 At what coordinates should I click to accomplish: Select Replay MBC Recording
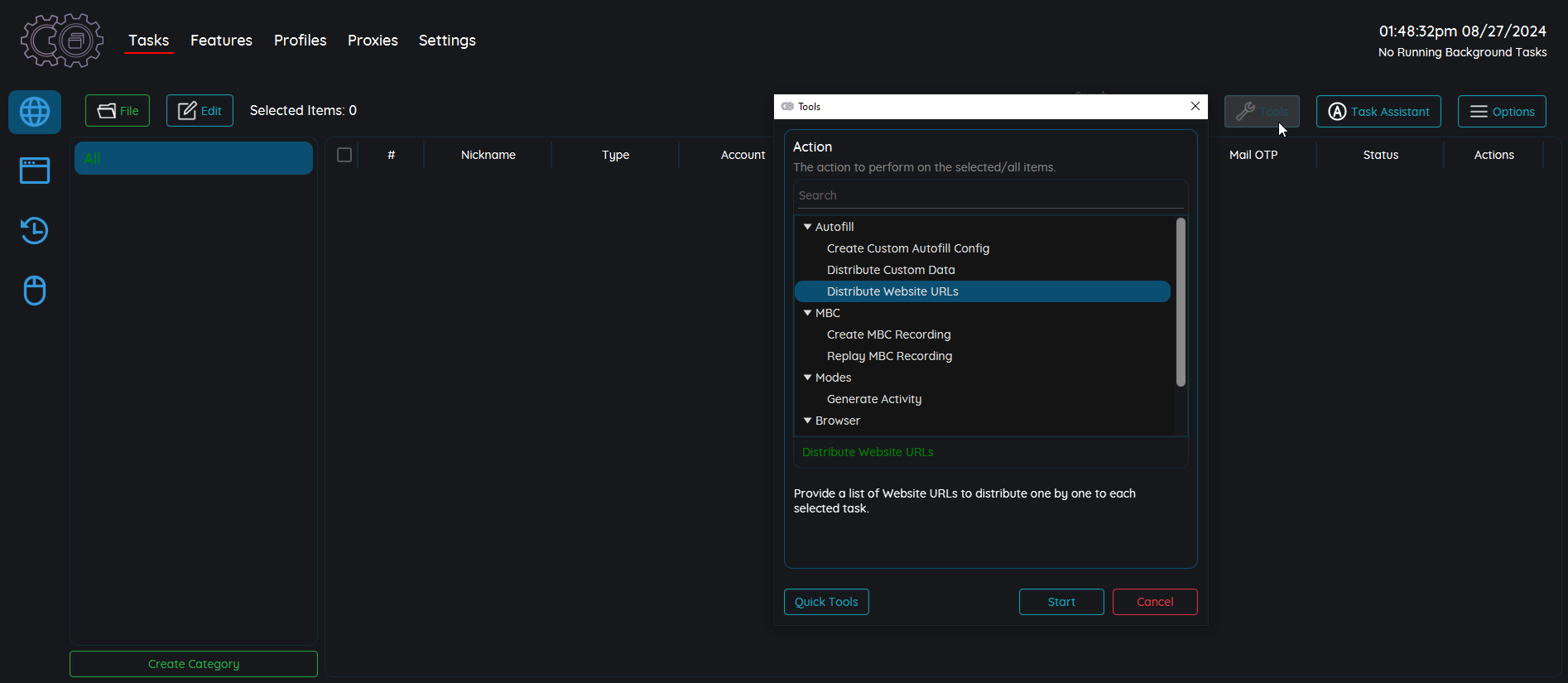tap(889, 356)
